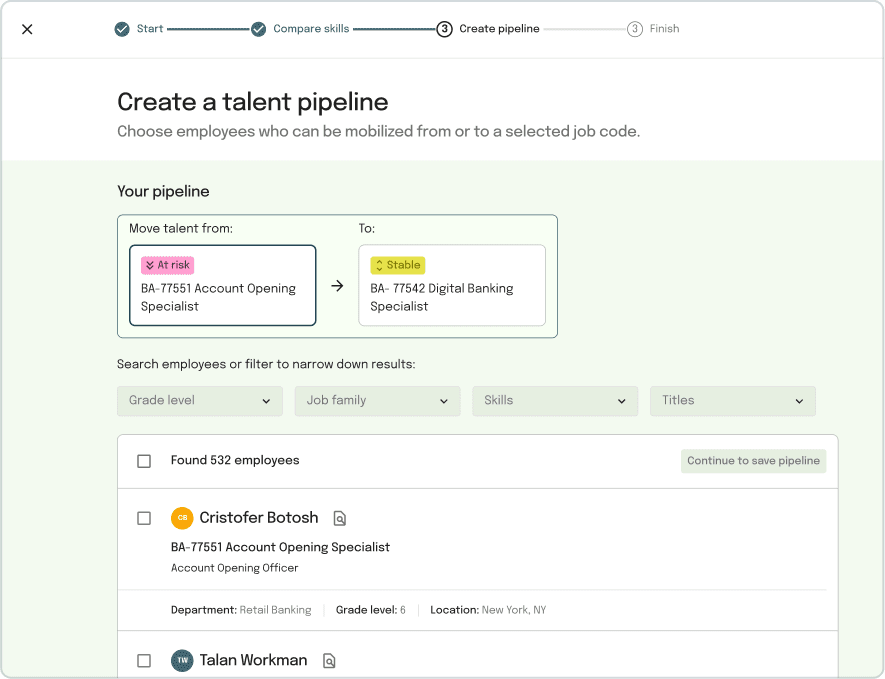Open the Job family filter dropdown

click(x=378, y=401)
